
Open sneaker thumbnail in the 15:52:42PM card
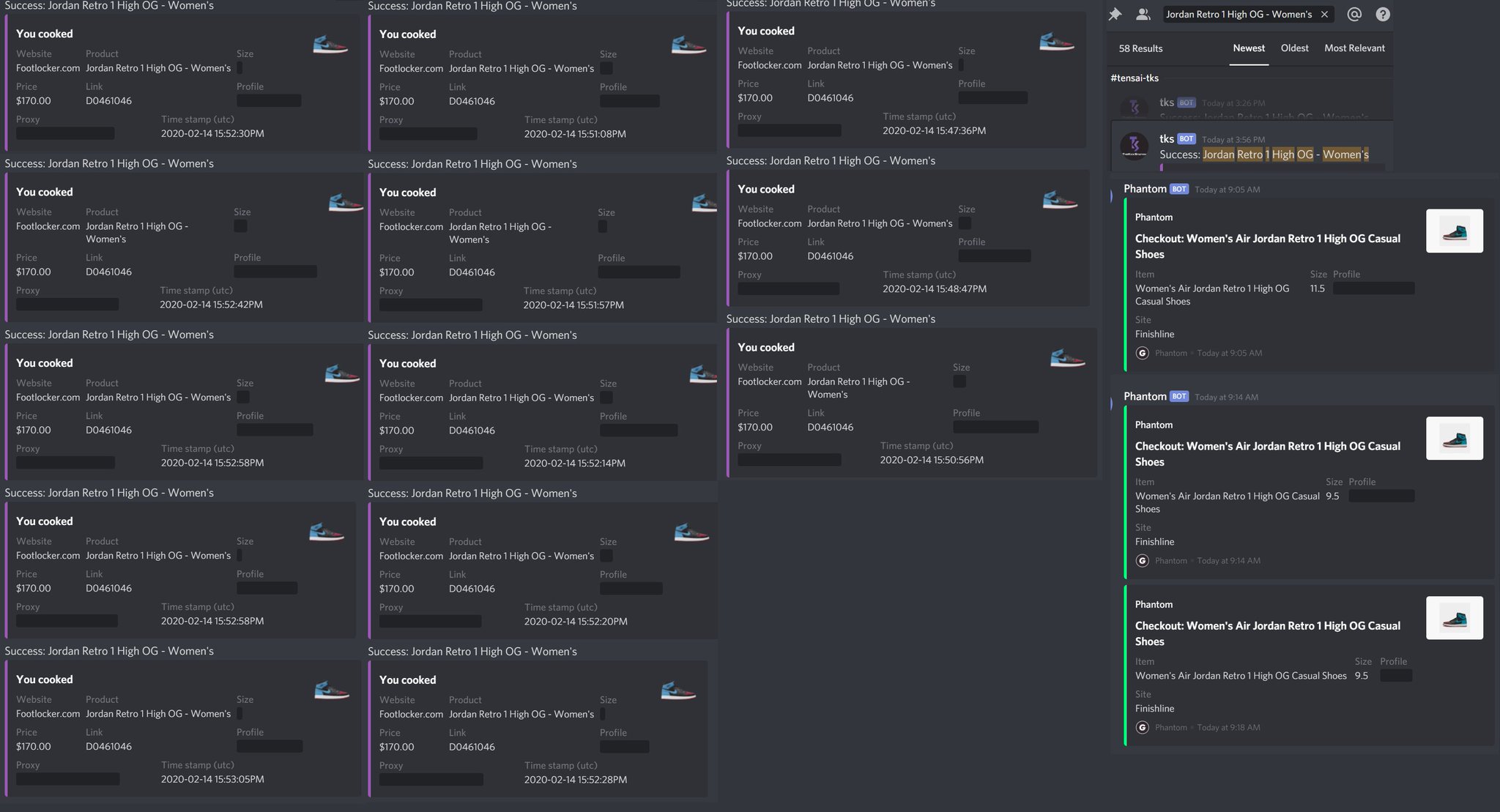pyautogui.click(x=346, y=202)
